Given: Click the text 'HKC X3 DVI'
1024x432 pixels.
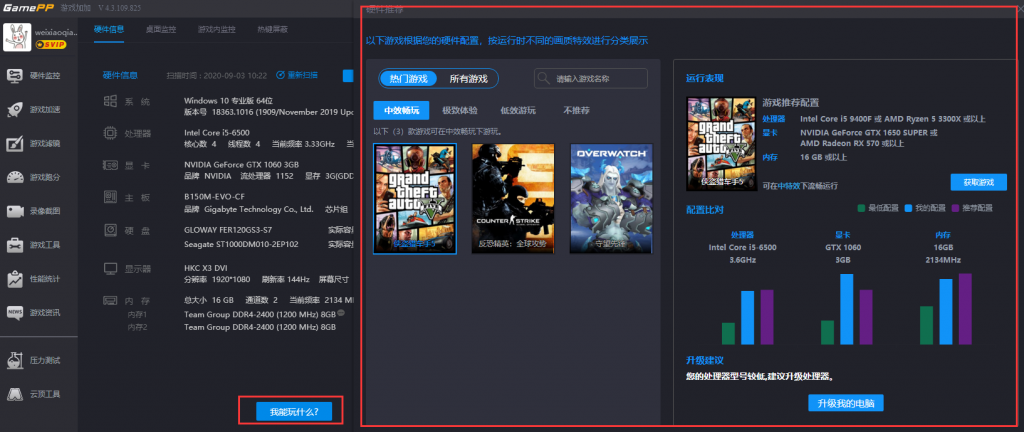Looking at the screenshot, I should [206, 268].
